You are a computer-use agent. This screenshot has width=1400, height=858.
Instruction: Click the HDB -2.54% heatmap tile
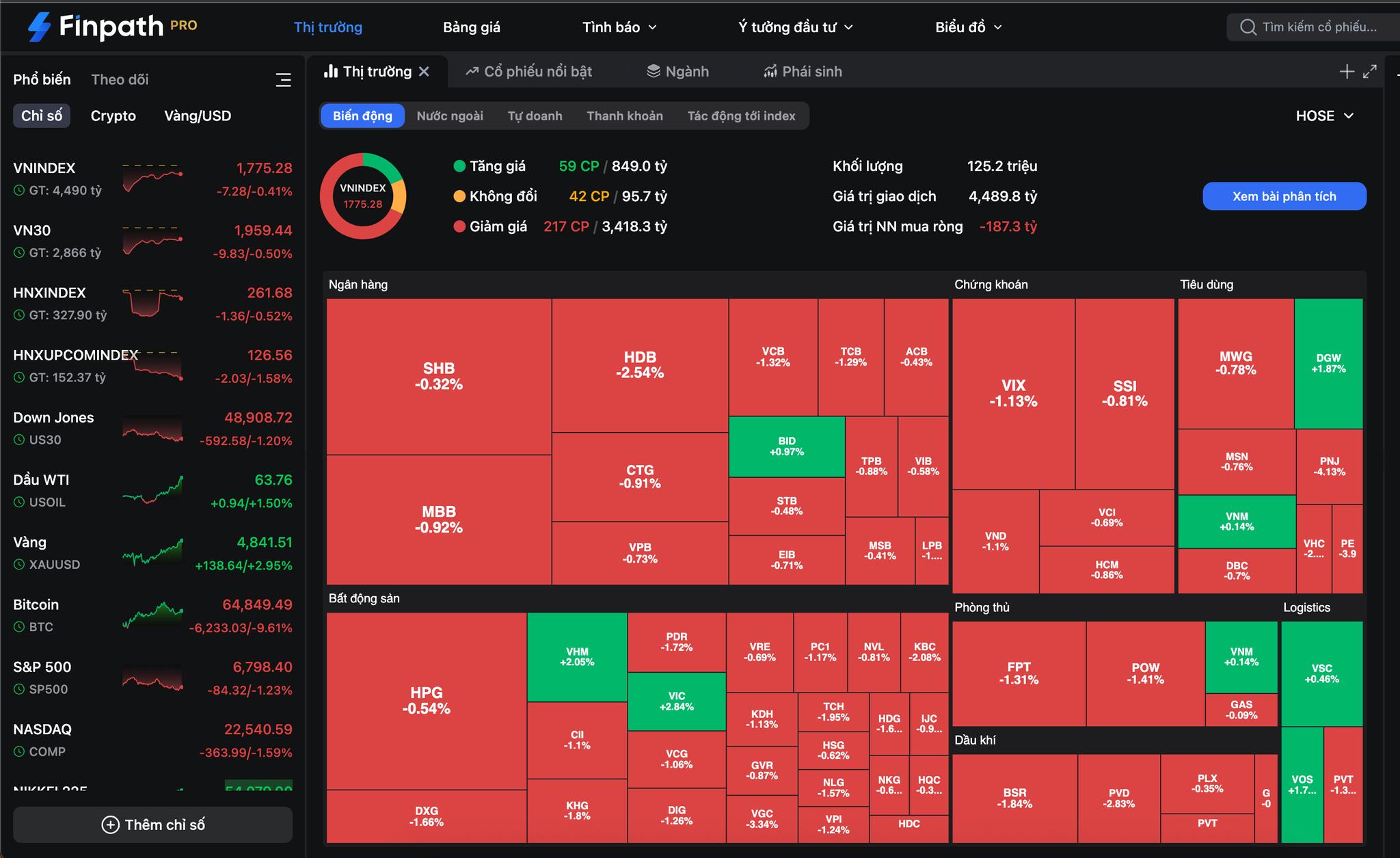click(640, 365)
